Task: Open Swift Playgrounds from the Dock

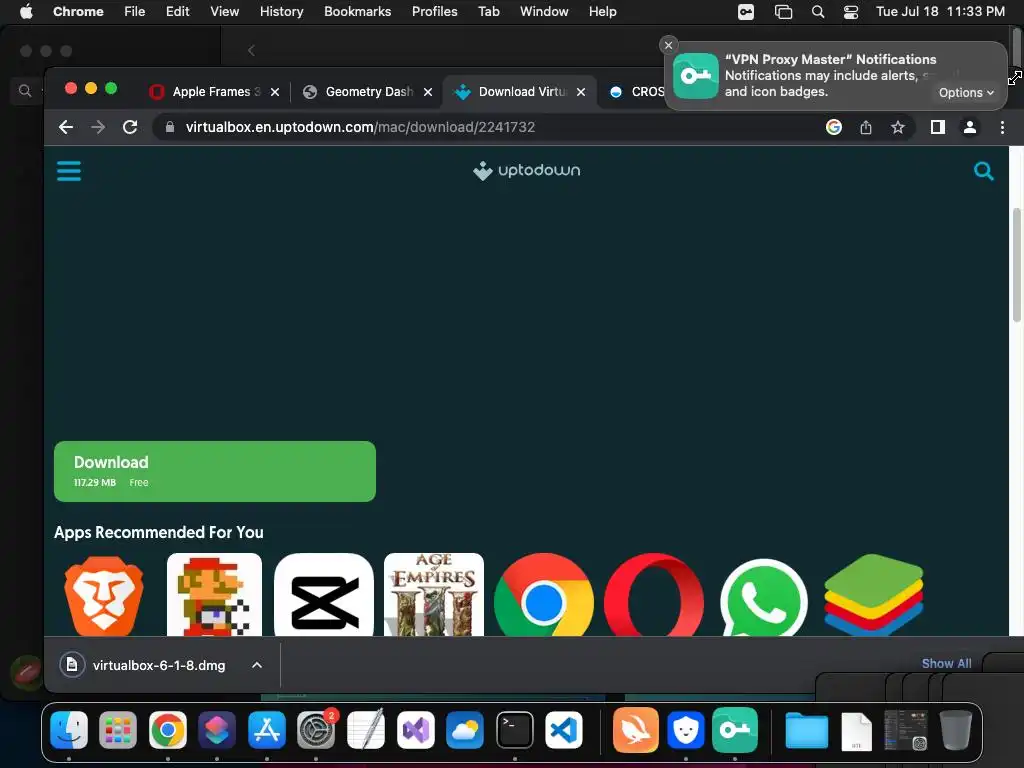Action: coord(635,729)
